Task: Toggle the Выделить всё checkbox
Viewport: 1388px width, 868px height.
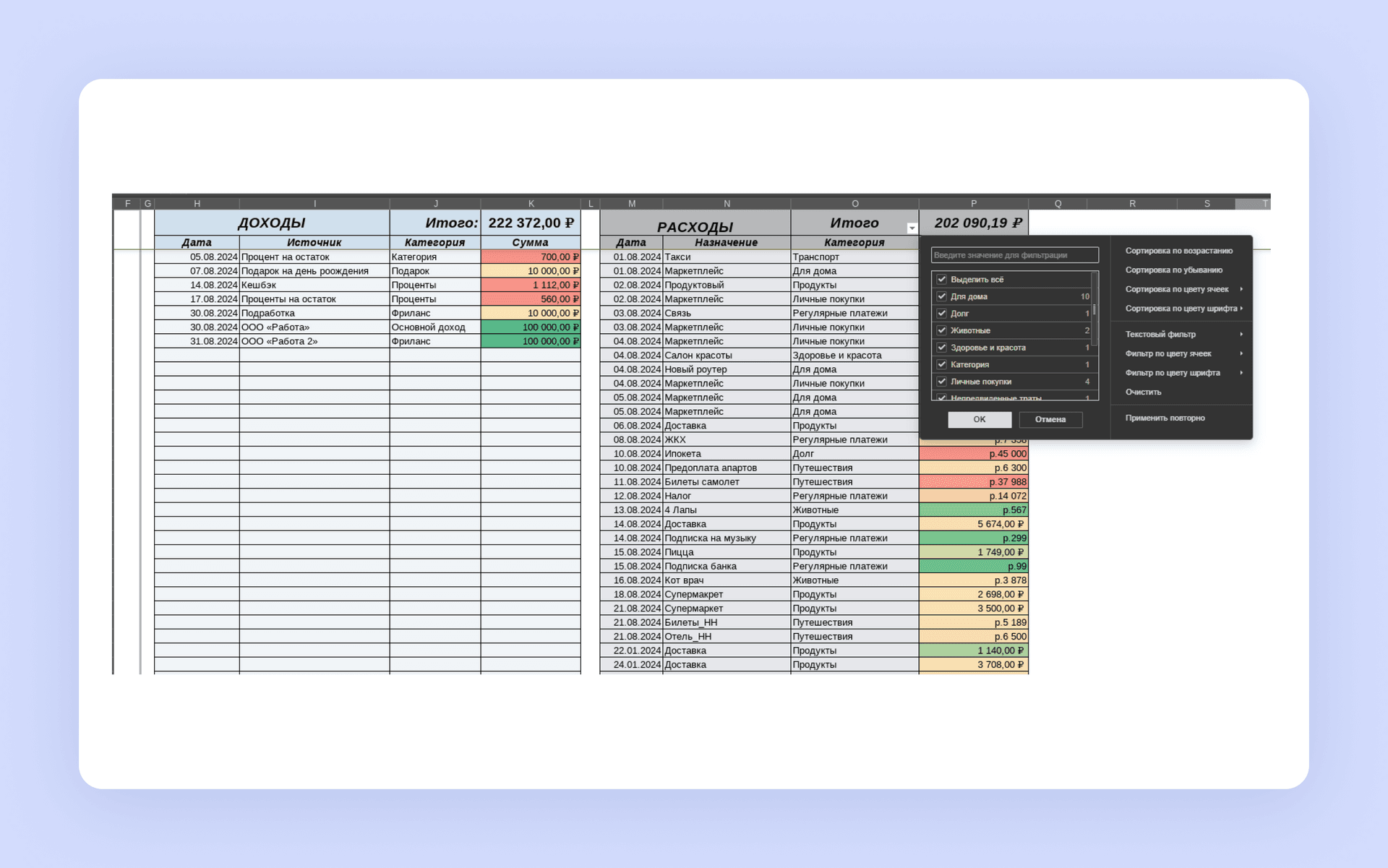Action: [941, 279]
